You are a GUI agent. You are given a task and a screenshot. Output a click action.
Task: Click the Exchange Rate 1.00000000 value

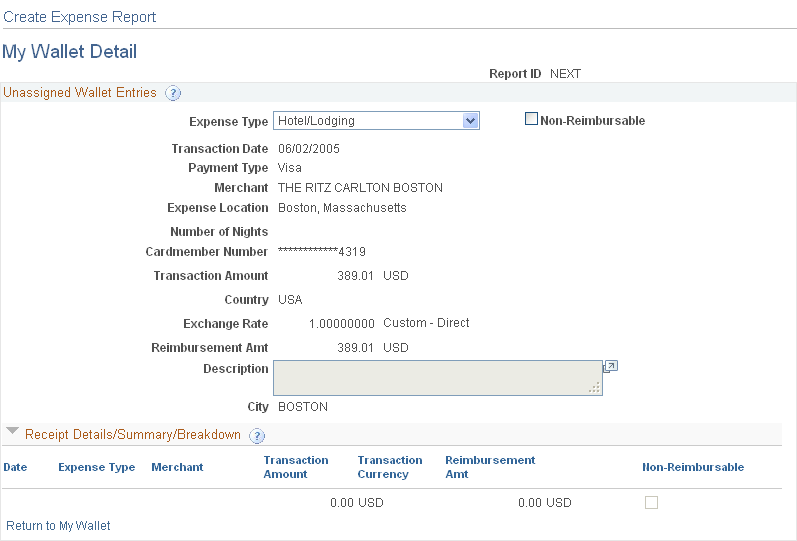[x=342, y=324]
